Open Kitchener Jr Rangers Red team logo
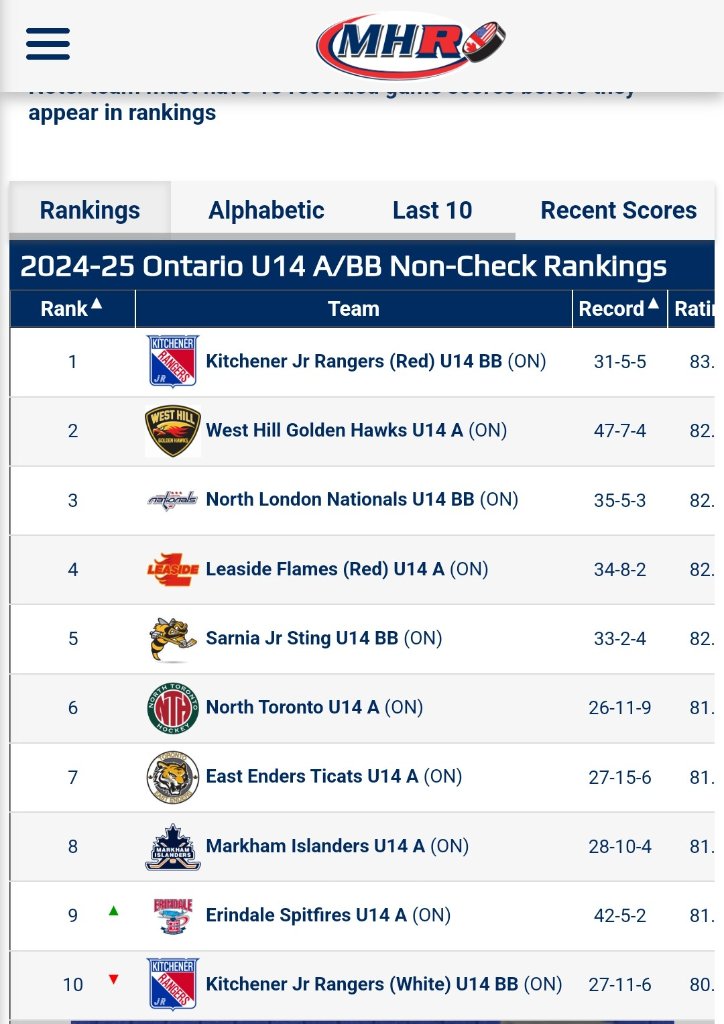Viewport: 724px width, 1024px height. 172,362
